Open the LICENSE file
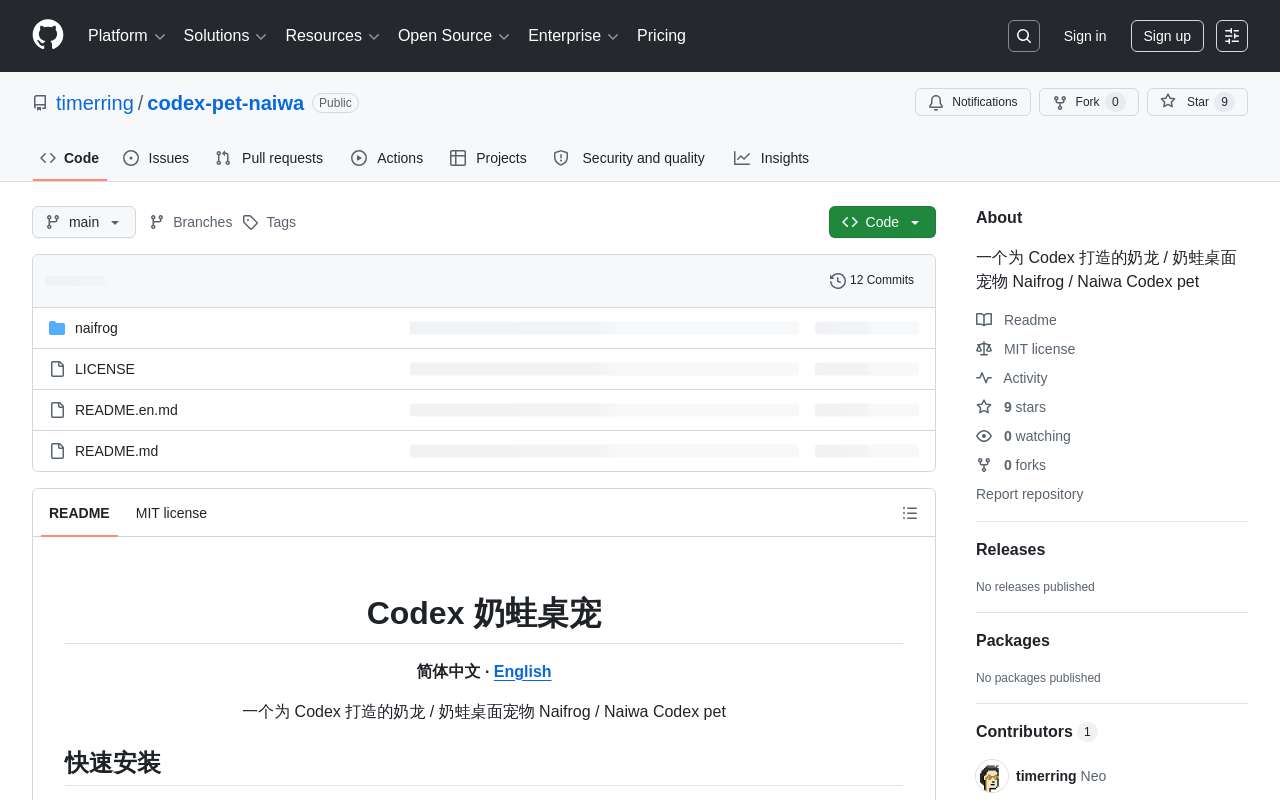The height and width of the screenshot is (800, 1280). click(x=105, y=369)
